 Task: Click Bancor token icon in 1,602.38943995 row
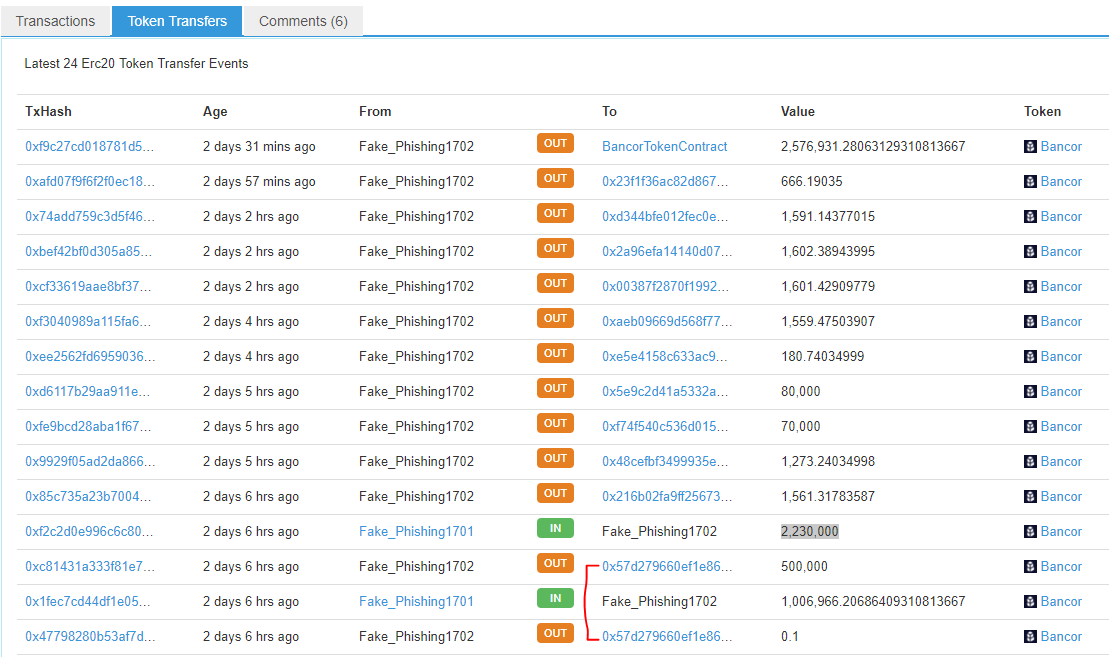(x=1030, y=251)
